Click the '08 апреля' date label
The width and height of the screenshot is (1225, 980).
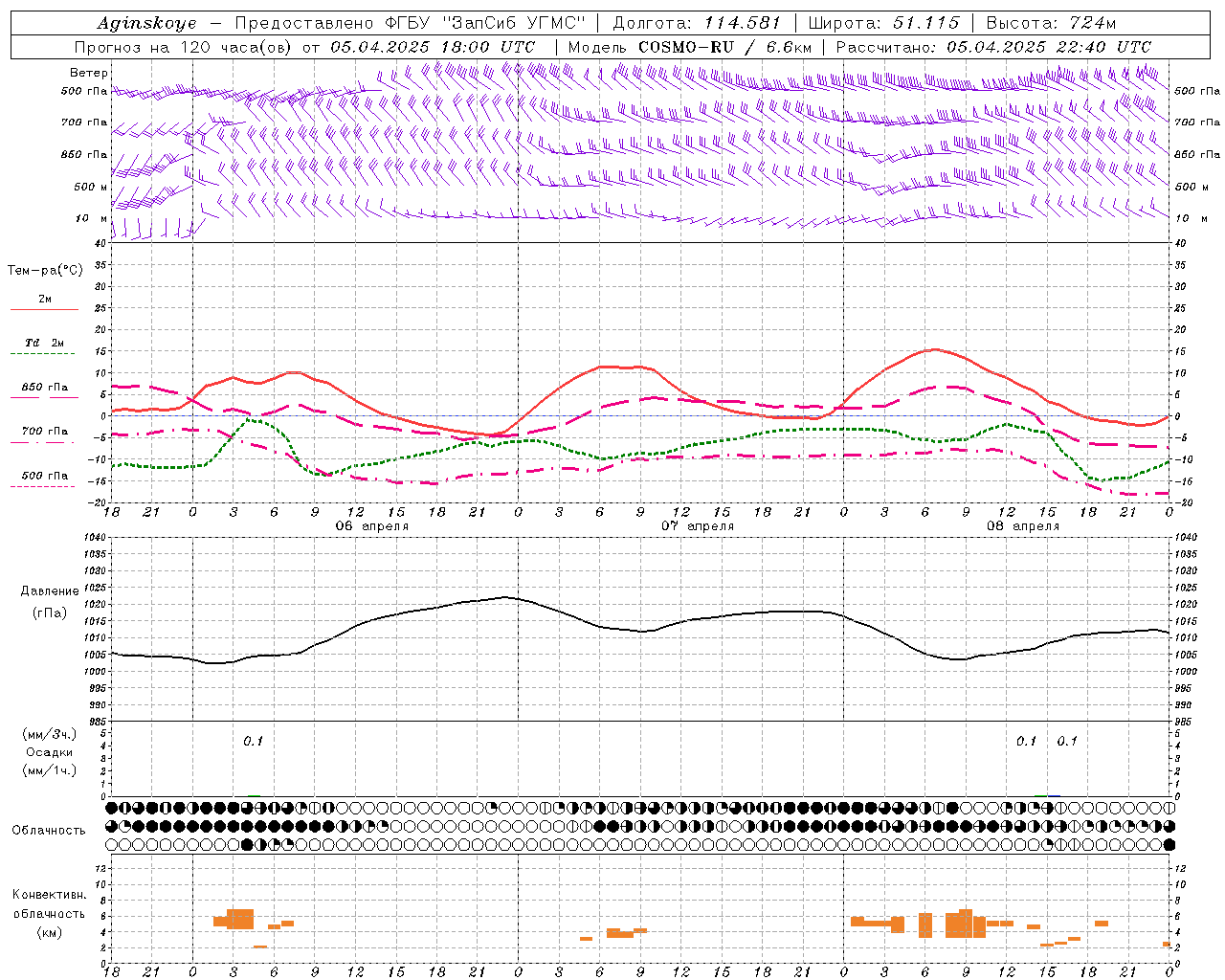coord(1023,526)
